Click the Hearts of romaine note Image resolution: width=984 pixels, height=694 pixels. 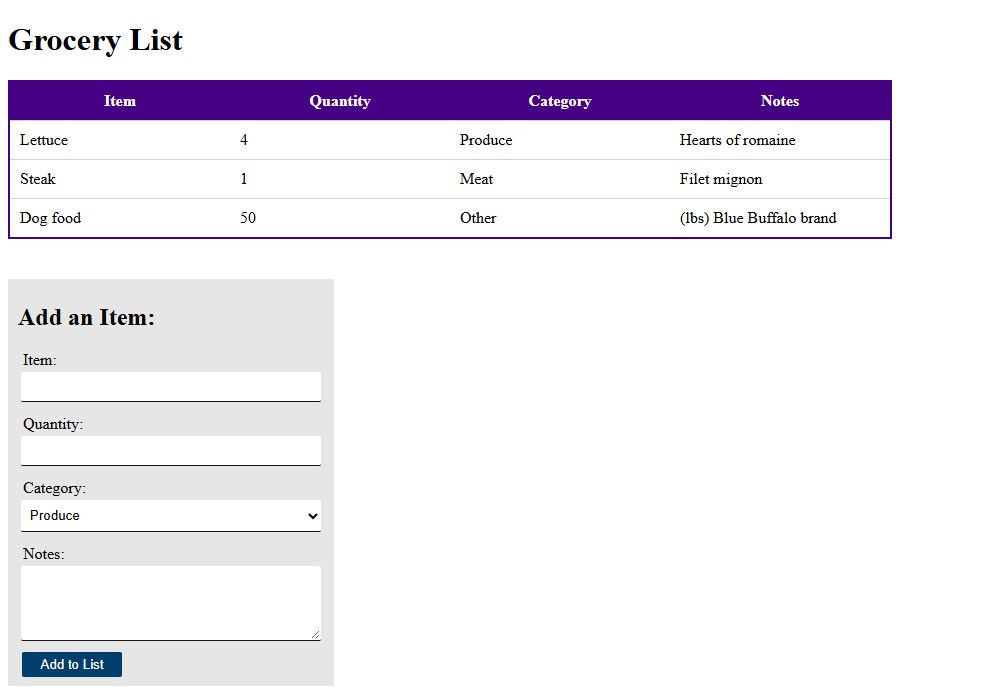(x=780, y=140)
